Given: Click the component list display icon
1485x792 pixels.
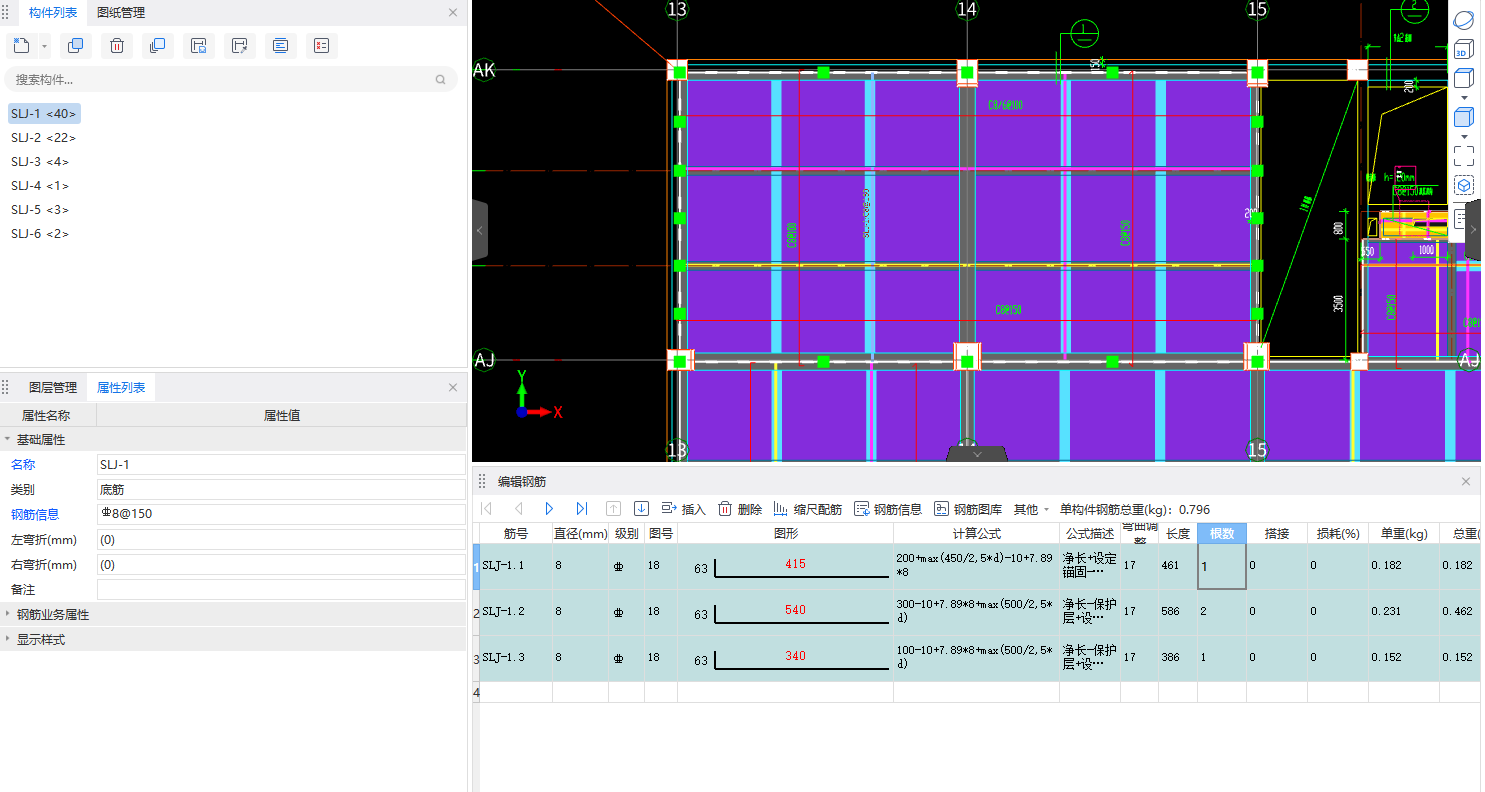Looking at the screenshot, I should (x=280, y=45).
